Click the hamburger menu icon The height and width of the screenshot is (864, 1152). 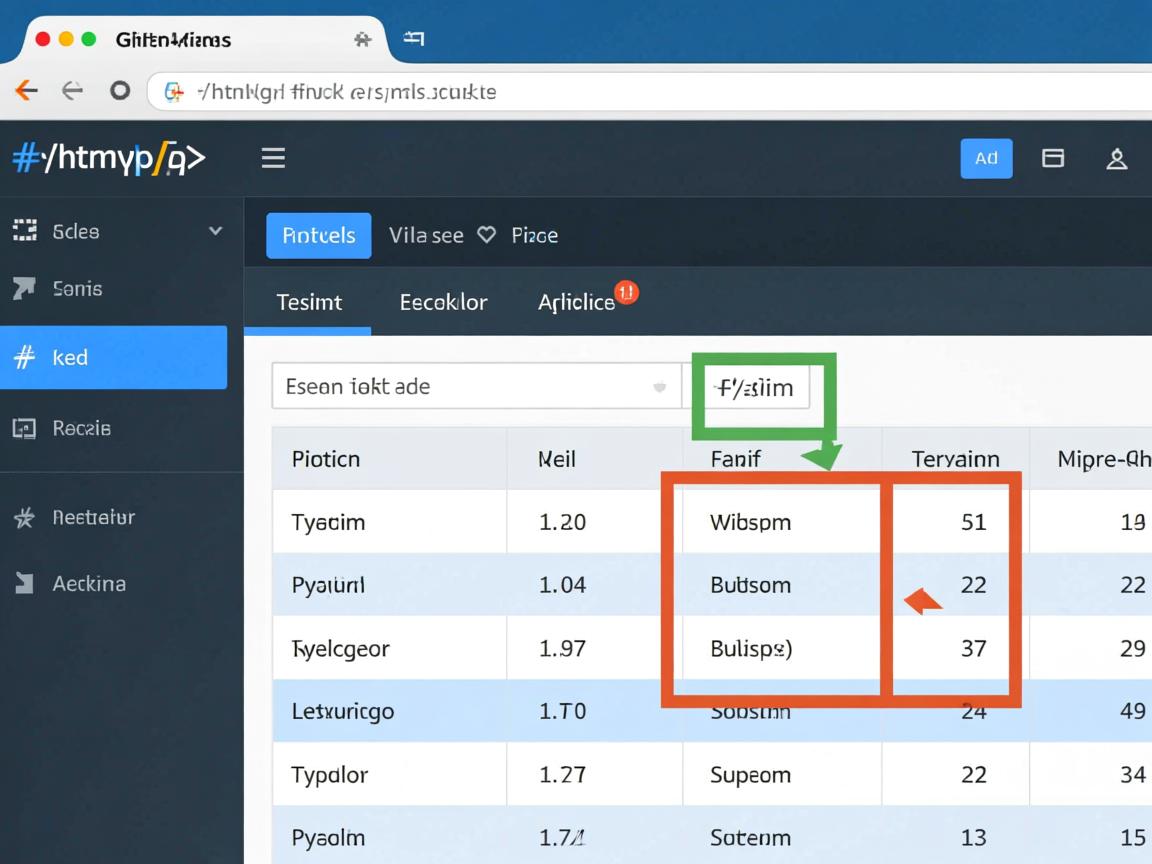click(x=273, y=158)
